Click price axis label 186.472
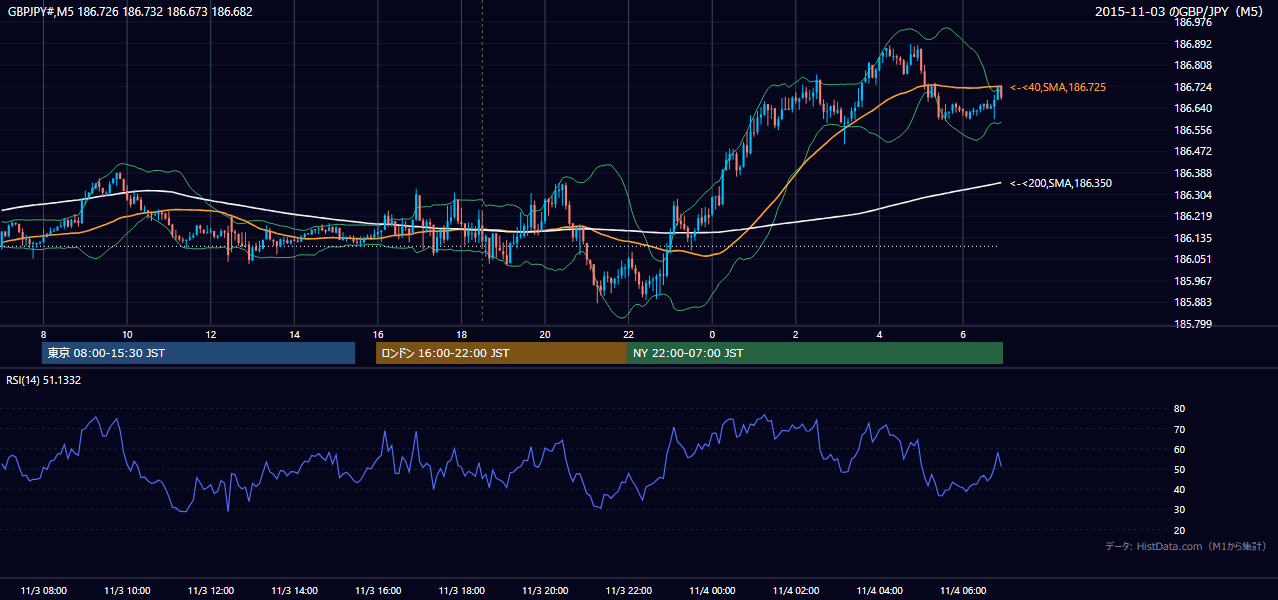This screenshot has width=1278, height=600. (1192, 151)
